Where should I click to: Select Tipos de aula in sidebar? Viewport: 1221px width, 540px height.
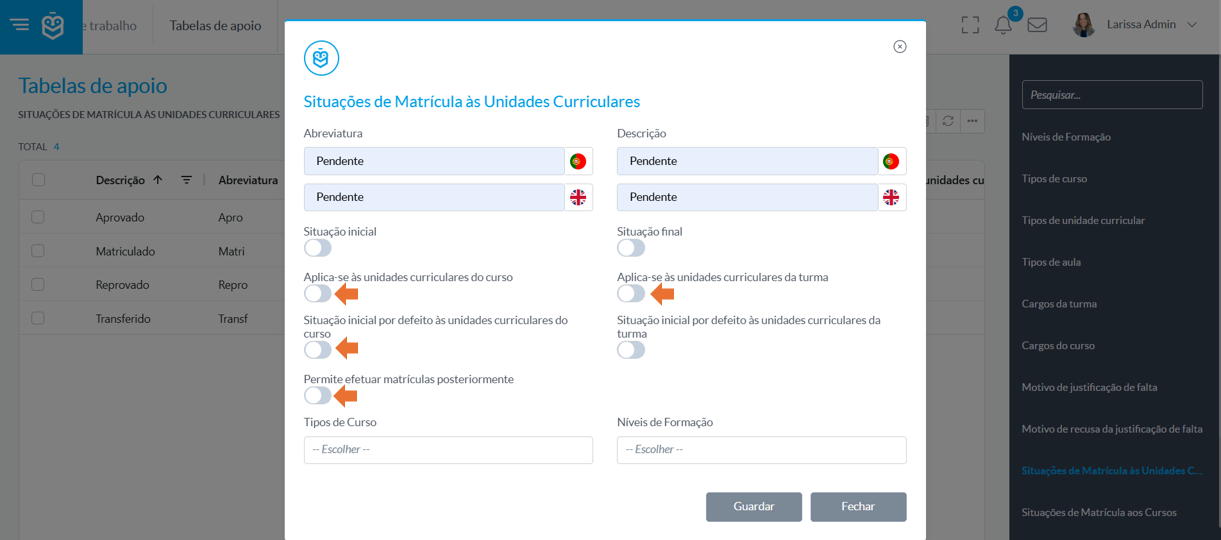1051,262
